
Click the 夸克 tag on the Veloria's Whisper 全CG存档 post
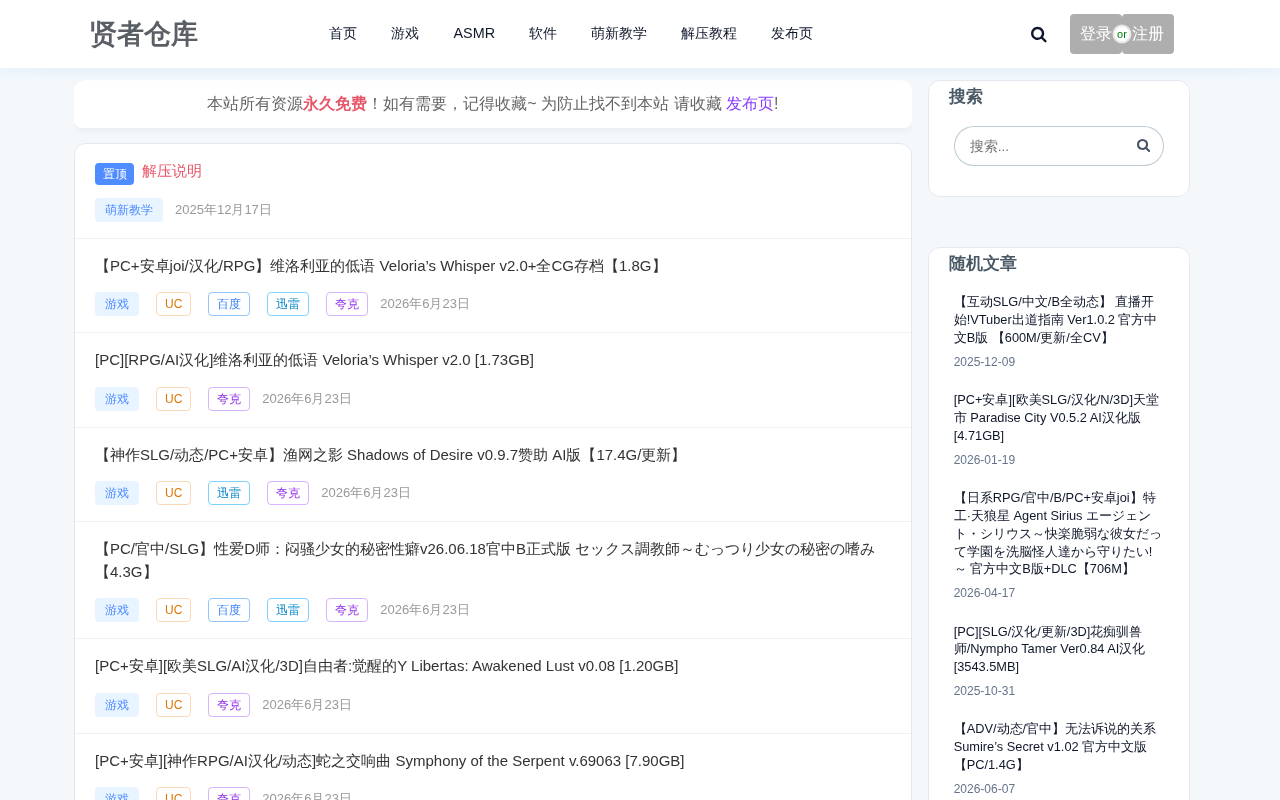click(x=347, y=304)
